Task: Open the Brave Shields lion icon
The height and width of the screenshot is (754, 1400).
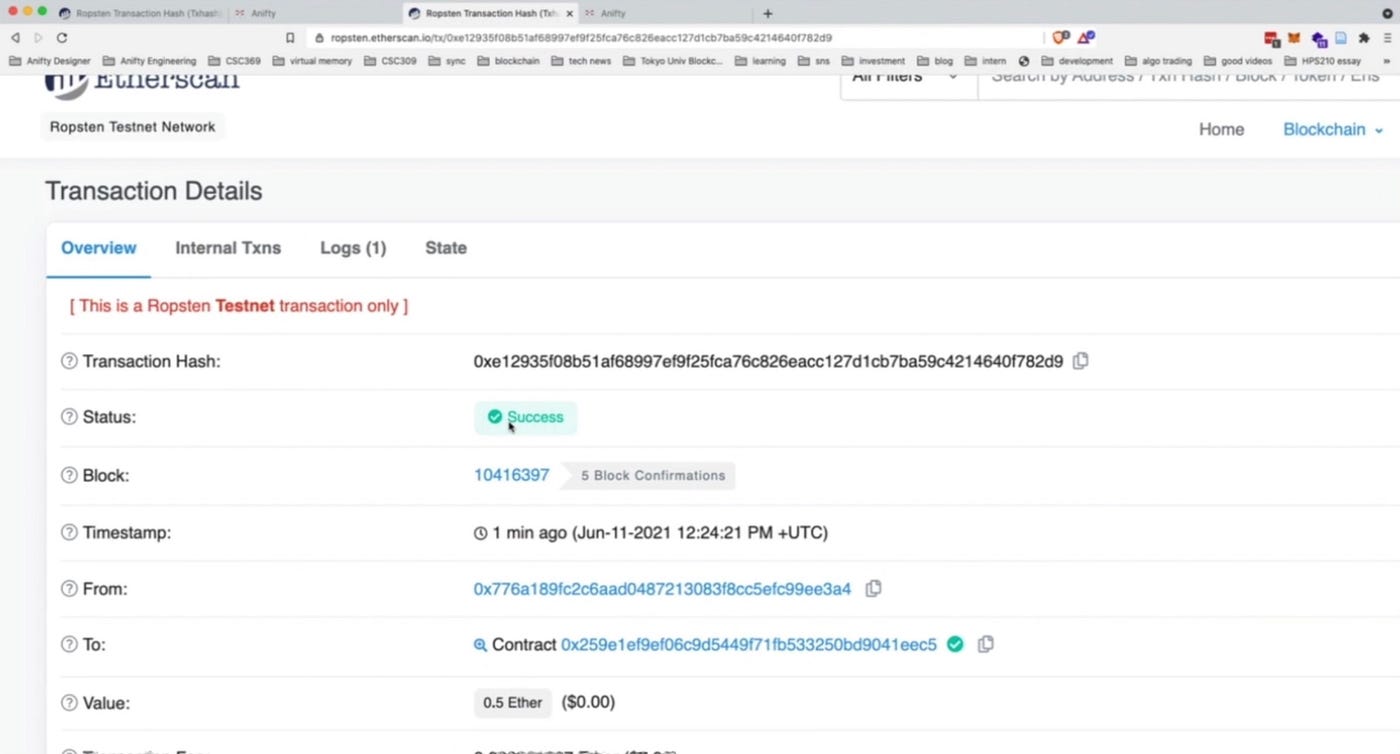Action: 1060,38
